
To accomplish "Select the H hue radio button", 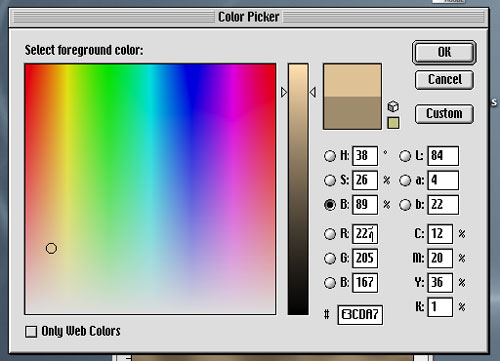I will point(330,156).
